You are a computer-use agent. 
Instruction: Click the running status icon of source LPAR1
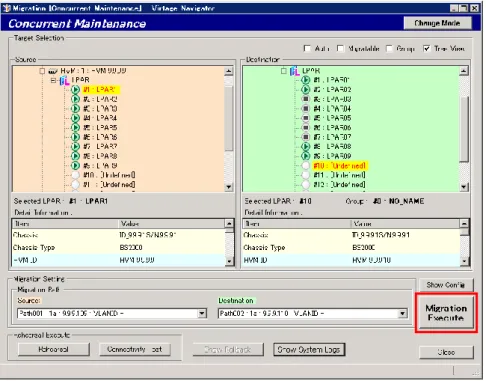coord(76,89)
